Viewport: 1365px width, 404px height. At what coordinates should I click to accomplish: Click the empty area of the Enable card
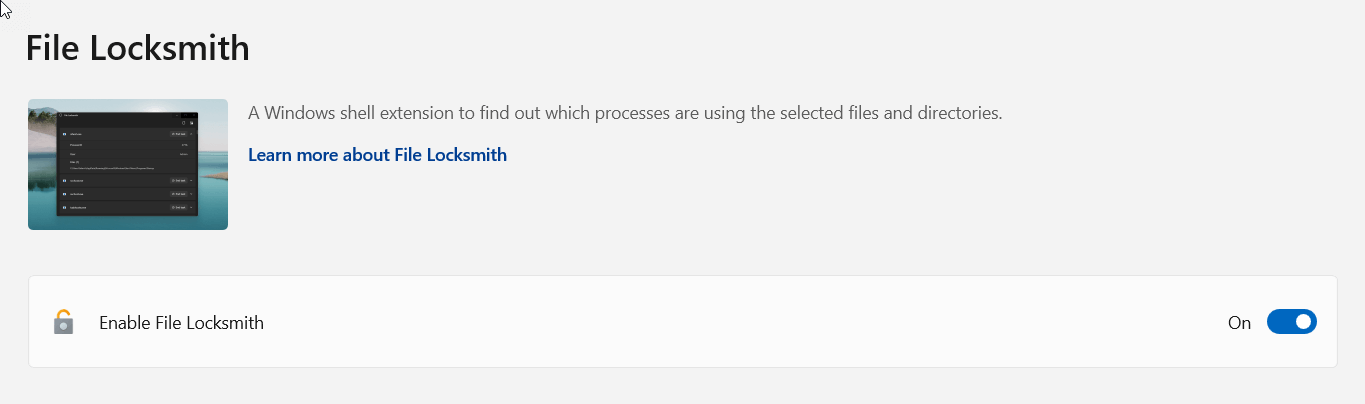[x=740, y=322]
